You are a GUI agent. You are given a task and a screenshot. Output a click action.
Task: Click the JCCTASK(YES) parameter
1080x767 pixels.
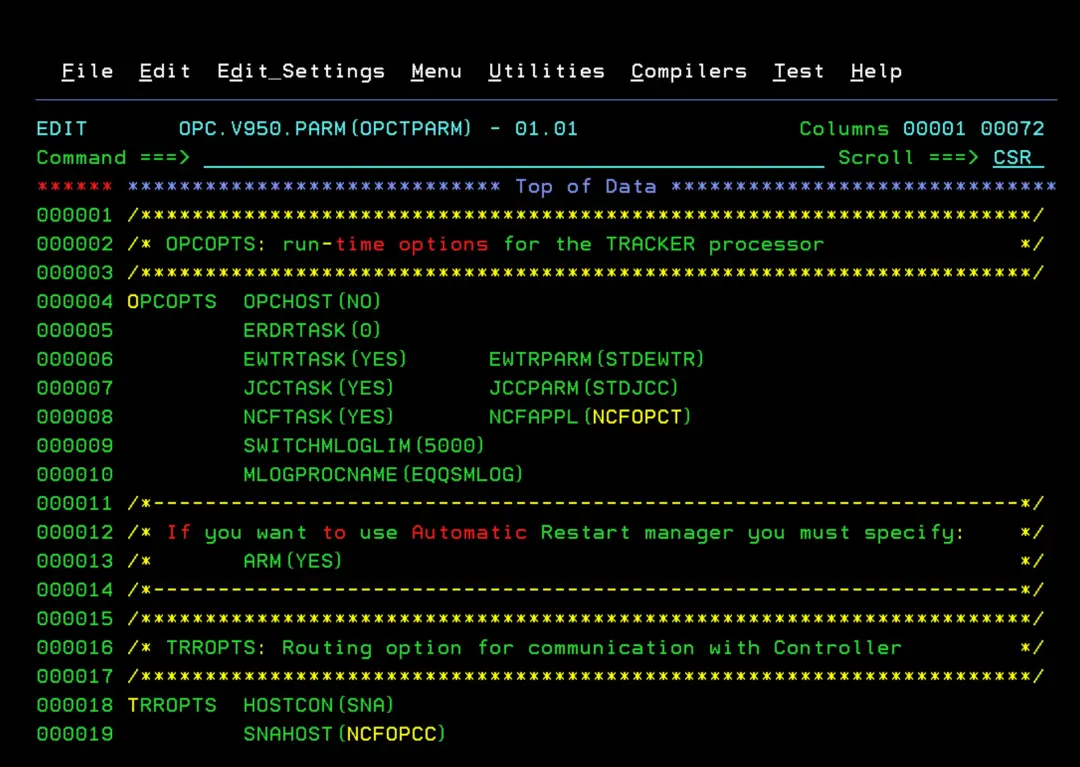coord(318,388)
